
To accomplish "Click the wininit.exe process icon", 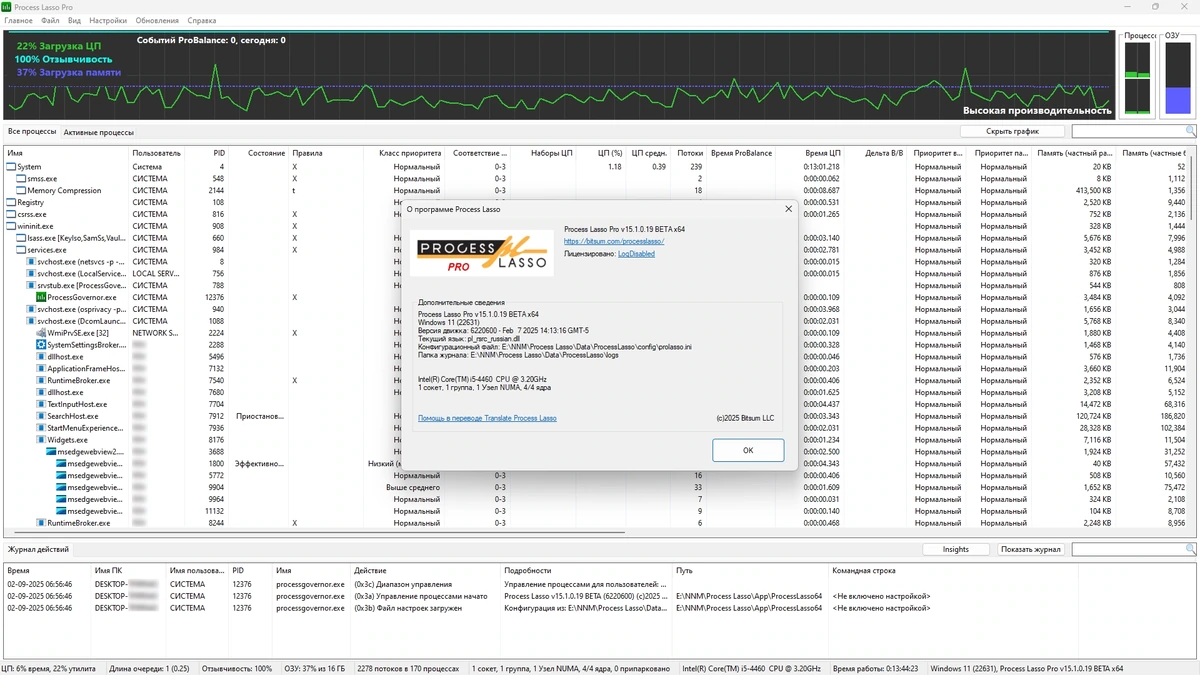I will pos(11,227).
